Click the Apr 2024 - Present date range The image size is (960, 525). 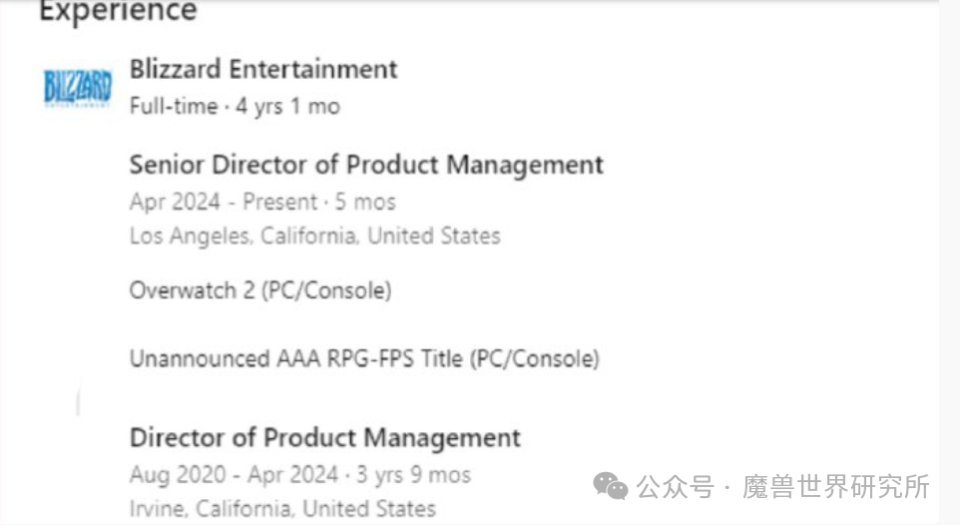pos(226,202)
